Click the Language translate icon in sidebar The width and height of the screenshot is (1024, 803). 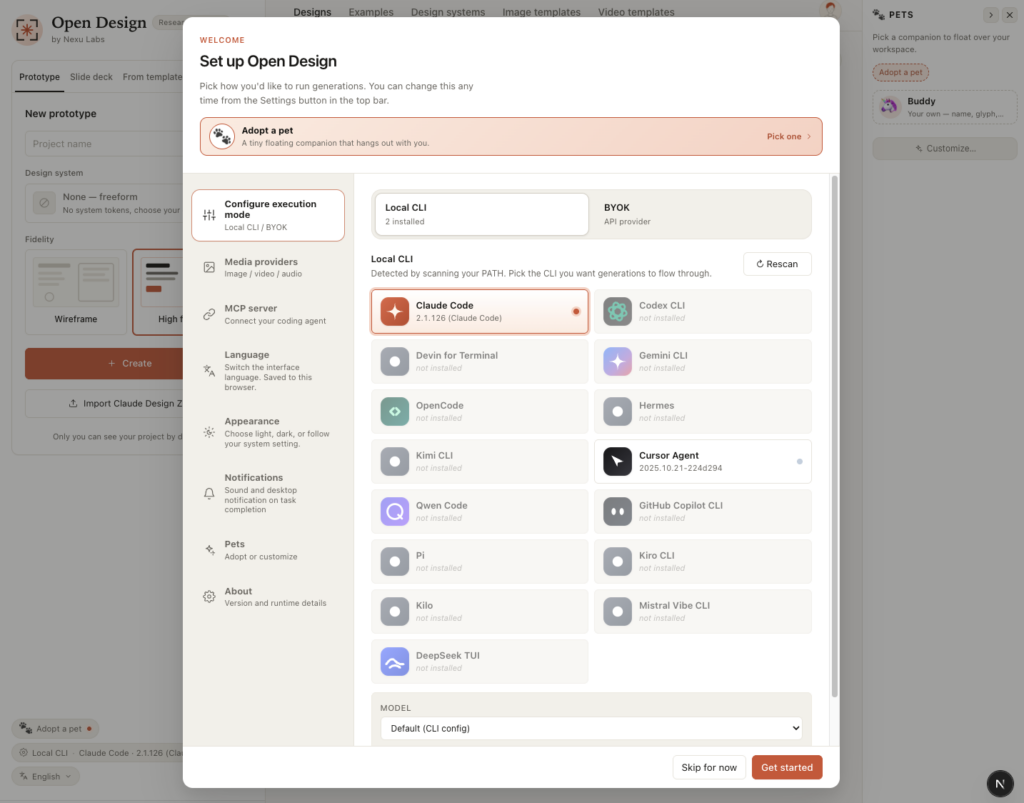209,371
